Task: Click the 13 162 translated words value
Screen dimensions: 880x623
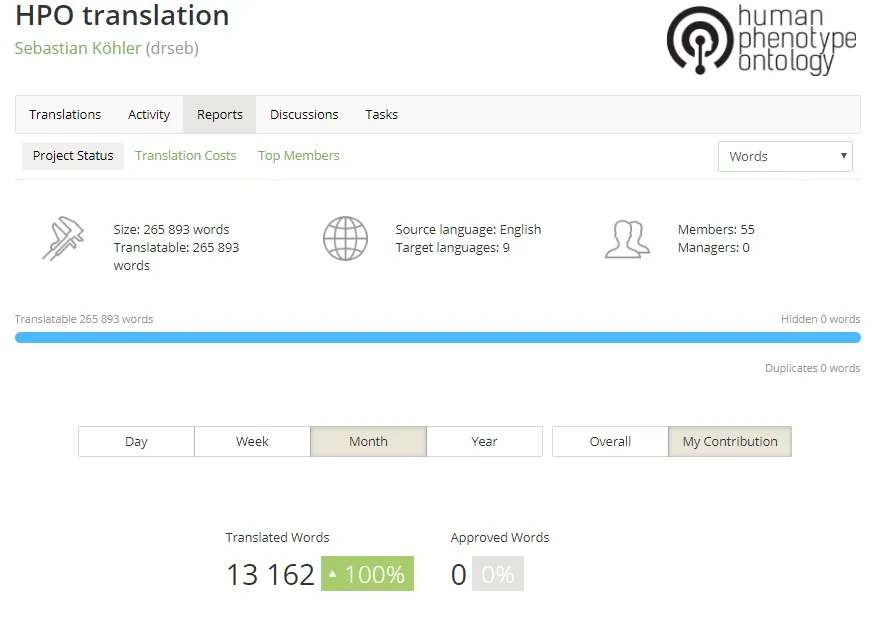Action: click(271, 575)
